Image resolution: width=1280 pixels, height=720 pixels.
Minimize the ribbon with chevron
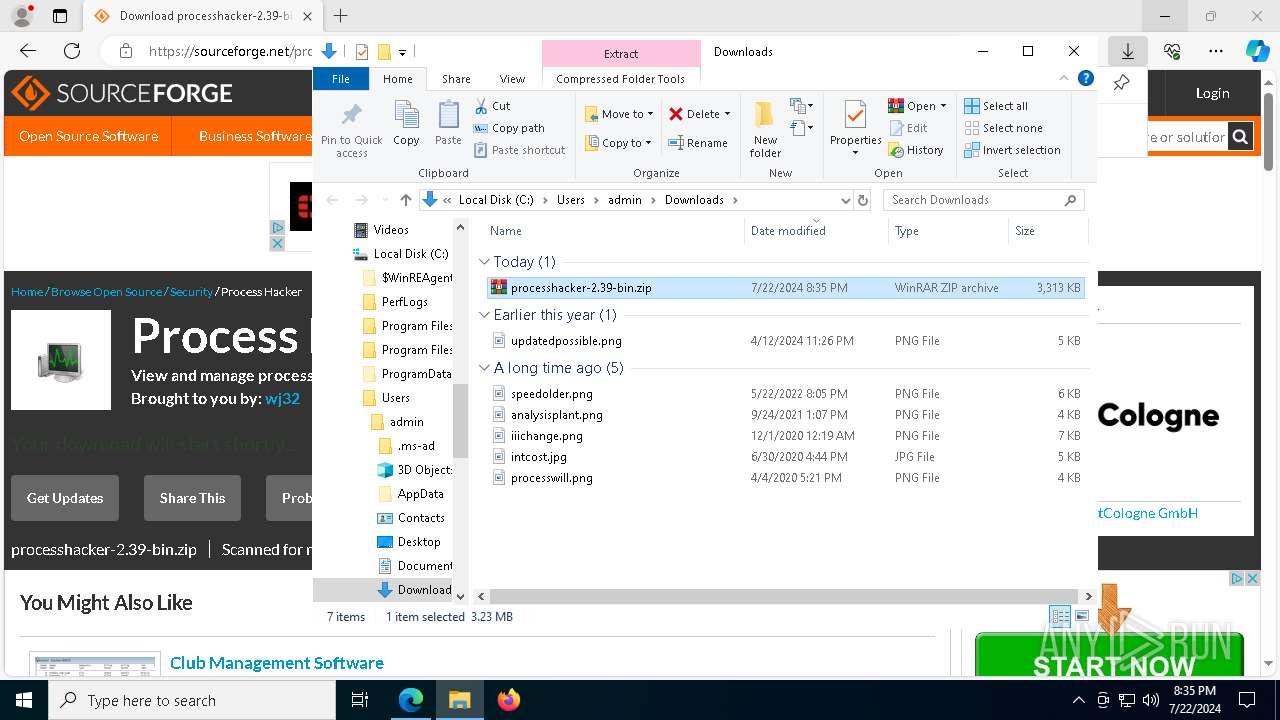click(1064, 79)
